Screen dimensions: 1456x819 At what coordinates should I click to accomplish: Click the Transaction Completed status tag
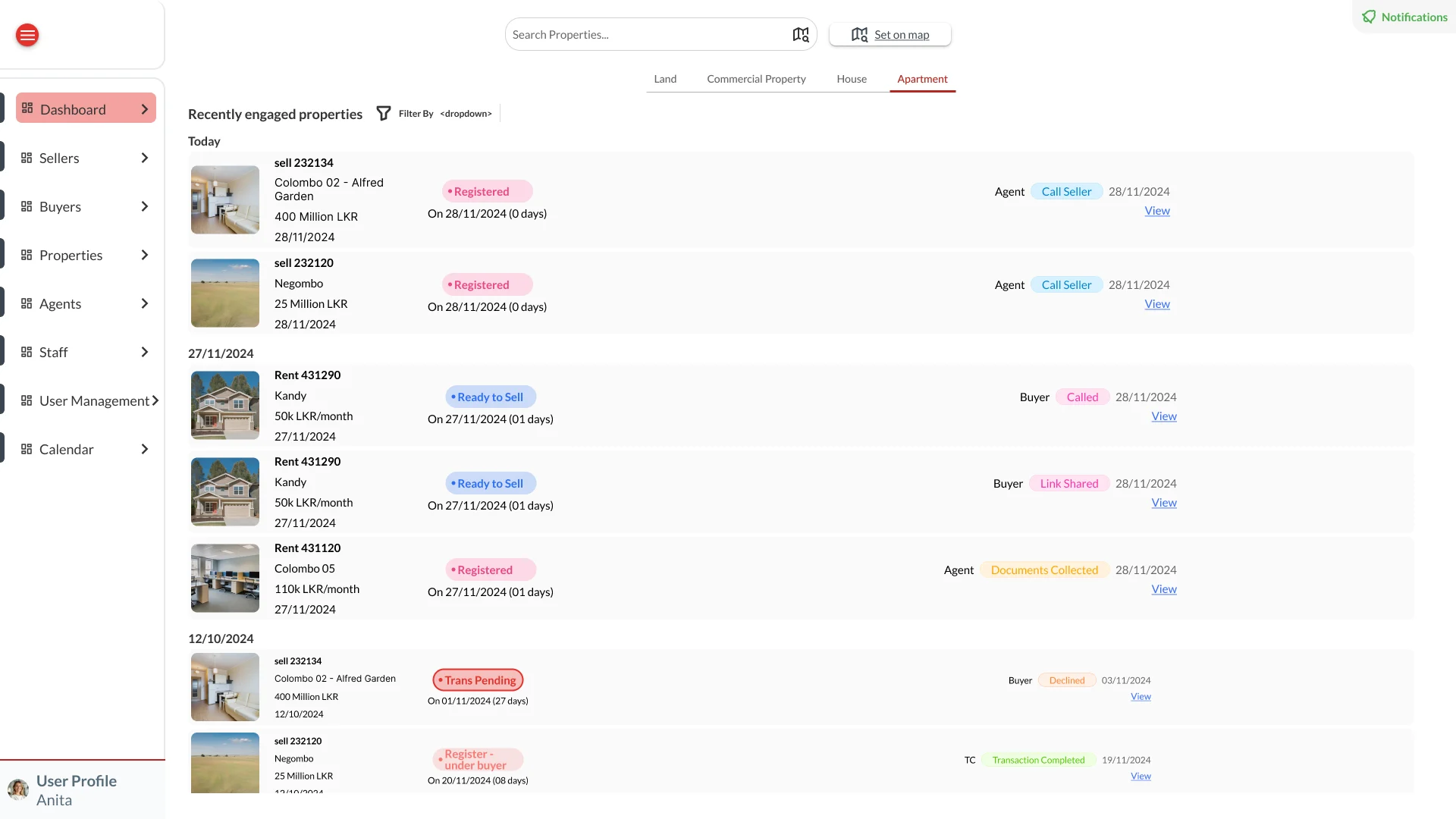1038,760
